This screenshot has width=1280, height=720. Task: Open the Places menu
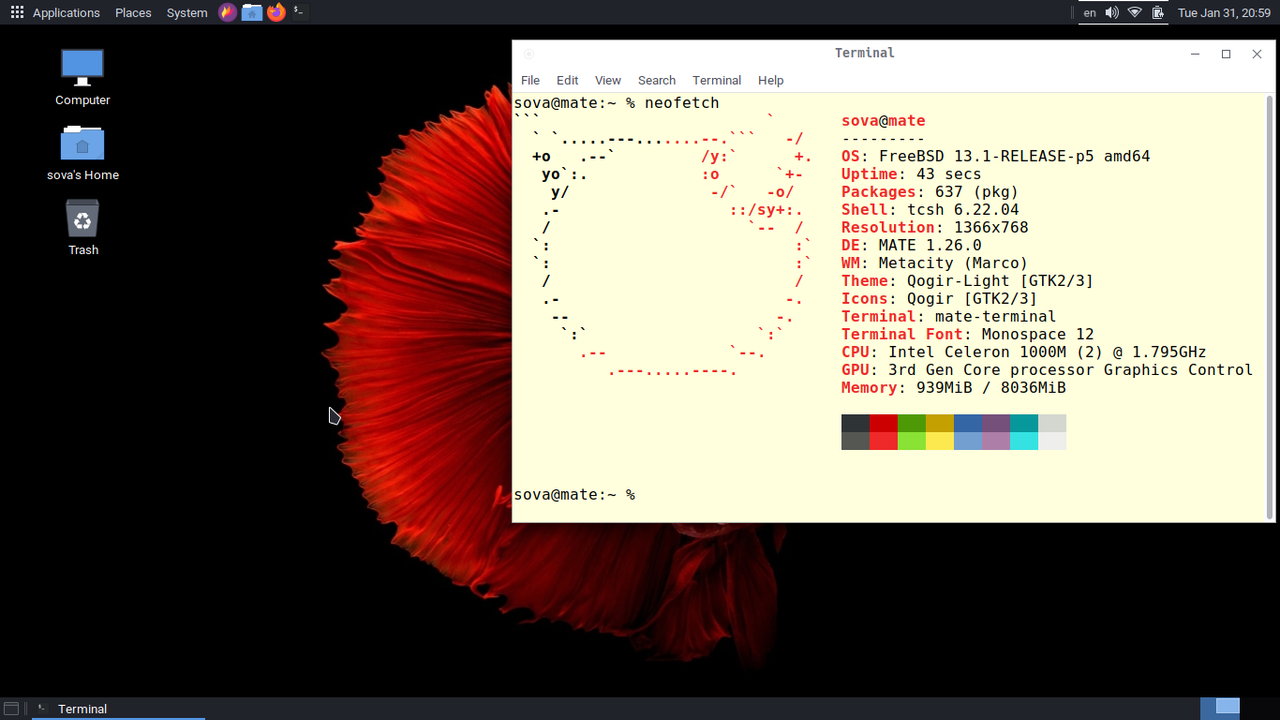click(133, 13)
